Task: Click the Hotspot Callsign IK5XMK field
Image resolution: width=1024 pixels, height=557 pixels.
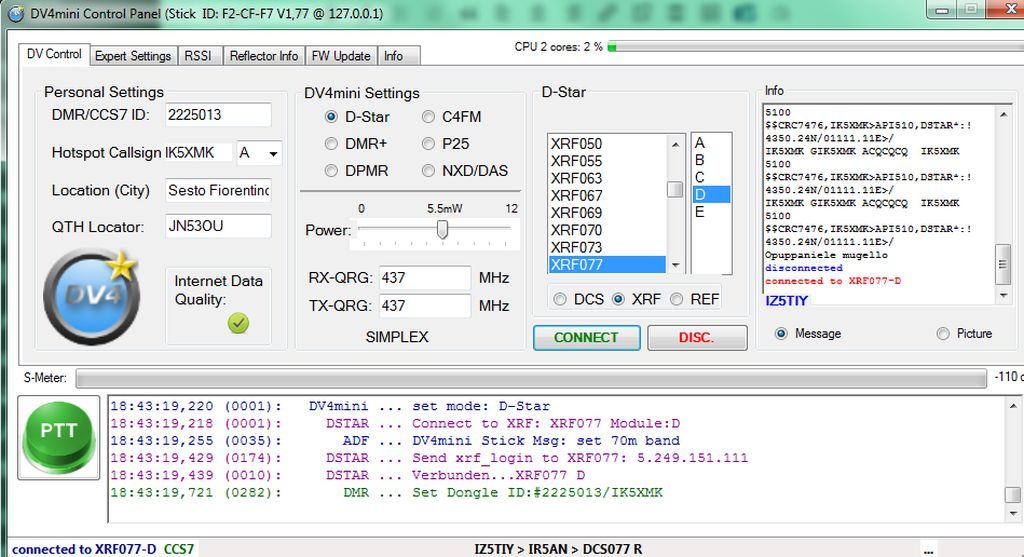Action: (x=198, y=153)
